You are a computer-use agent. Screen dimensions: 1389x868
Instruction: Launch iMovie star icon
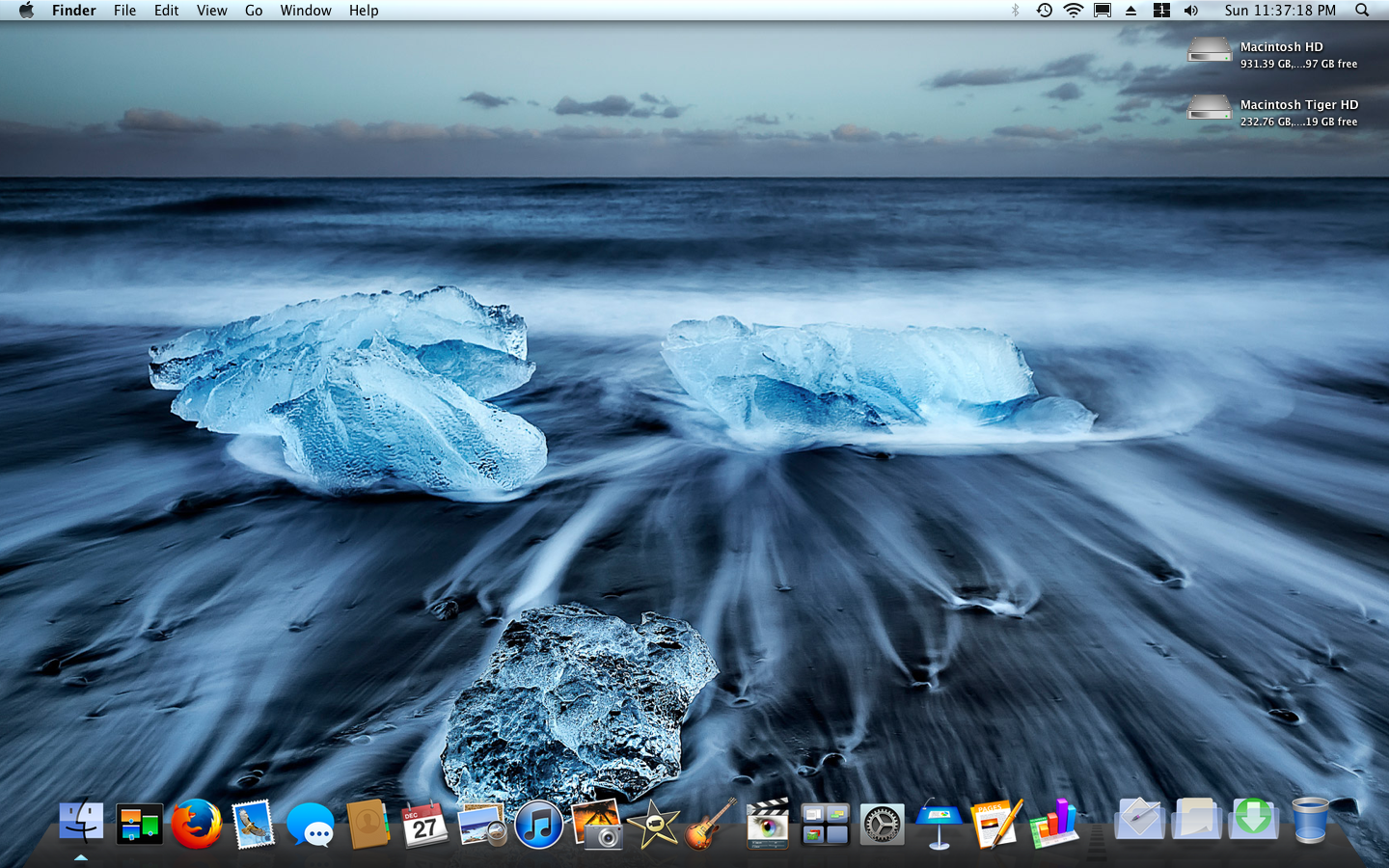654,826
